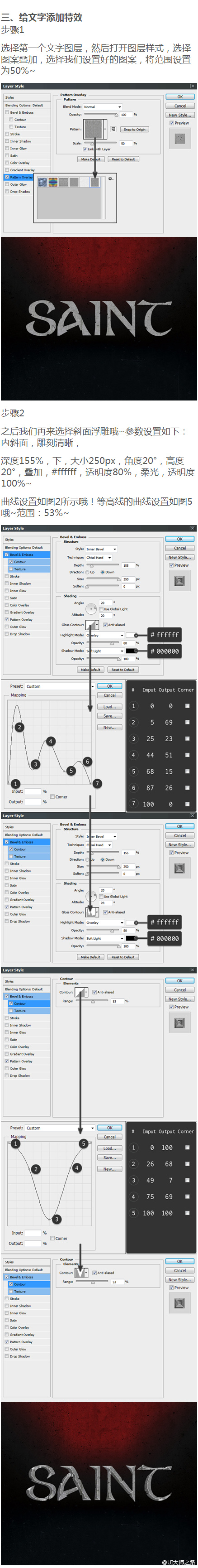198x1568 pixels.
Task: Click the Snap to Origin button
Action: (x=134, y=130)
